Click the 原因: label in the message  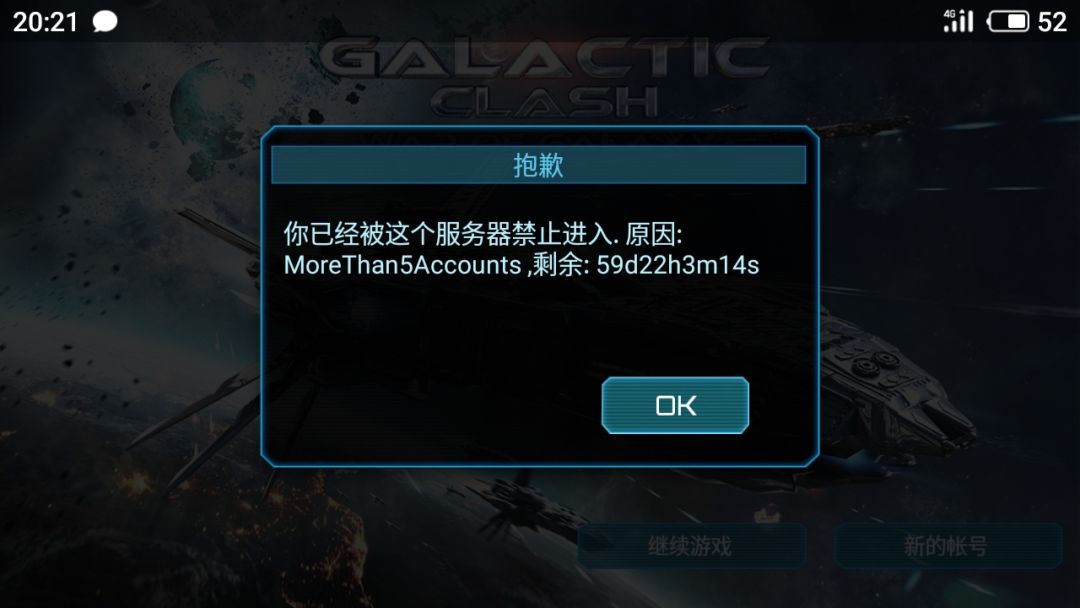tap(654, 235)
